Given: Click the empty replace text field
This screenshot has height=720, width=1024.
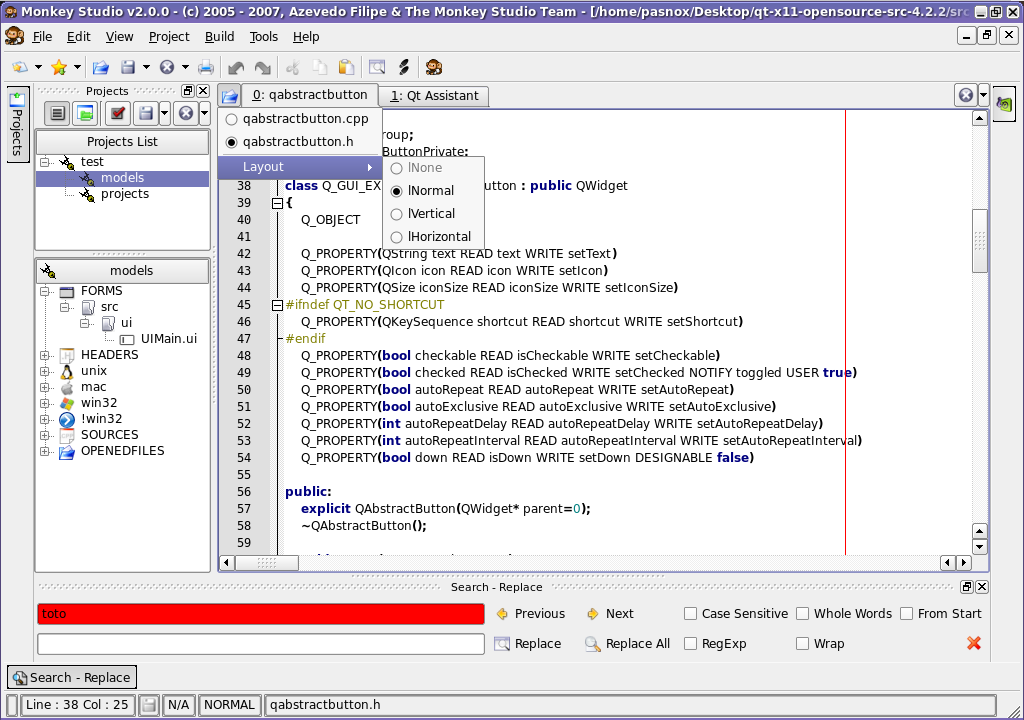Looking at the screenshot, I should (x=261, y=644).
